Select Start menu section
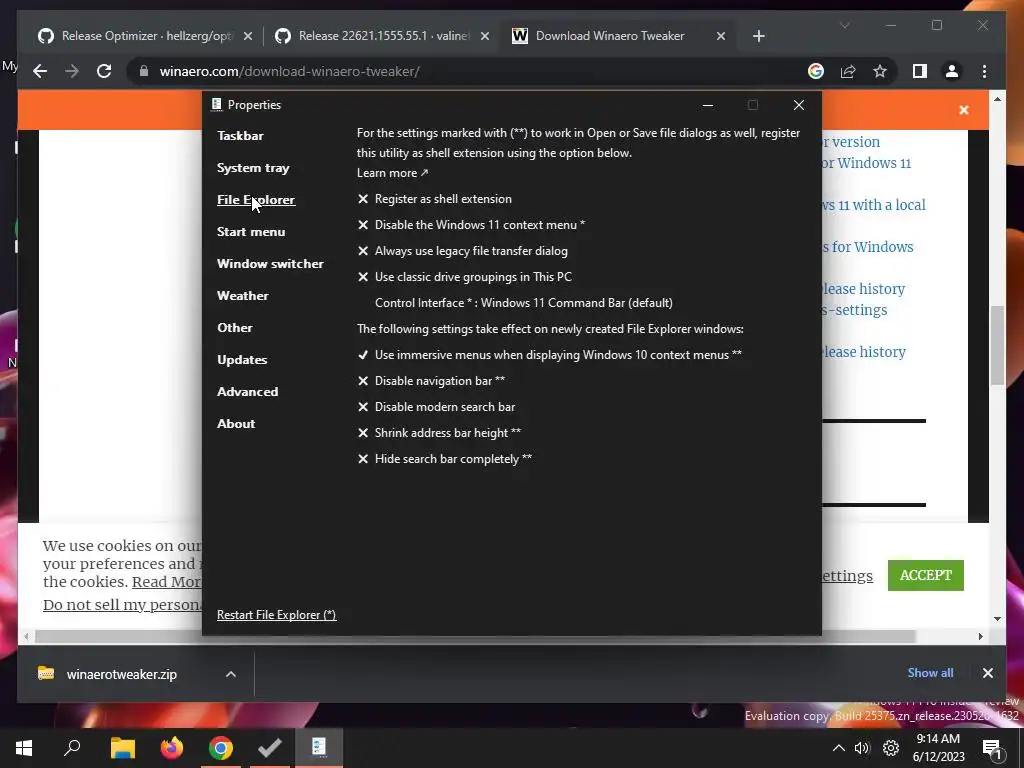Viewport: 1024px width, 768px height. tap(251, 232)
